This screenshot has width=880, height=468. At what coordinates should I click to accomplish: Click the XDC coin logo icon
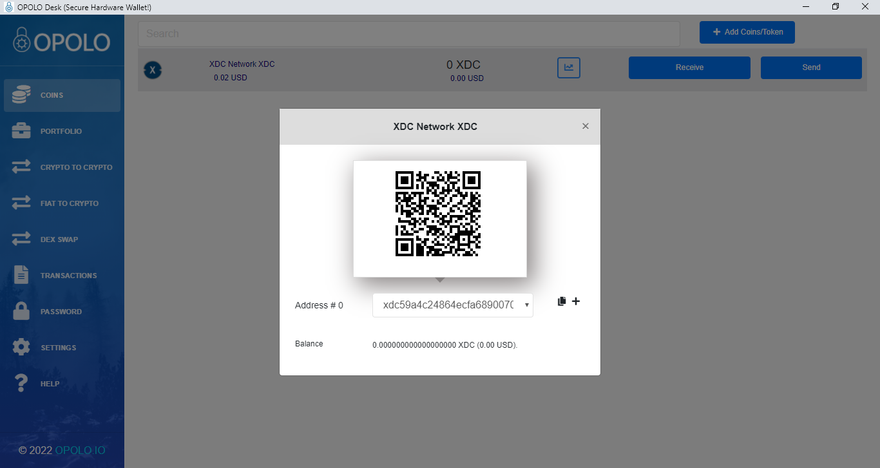[152, 69]
